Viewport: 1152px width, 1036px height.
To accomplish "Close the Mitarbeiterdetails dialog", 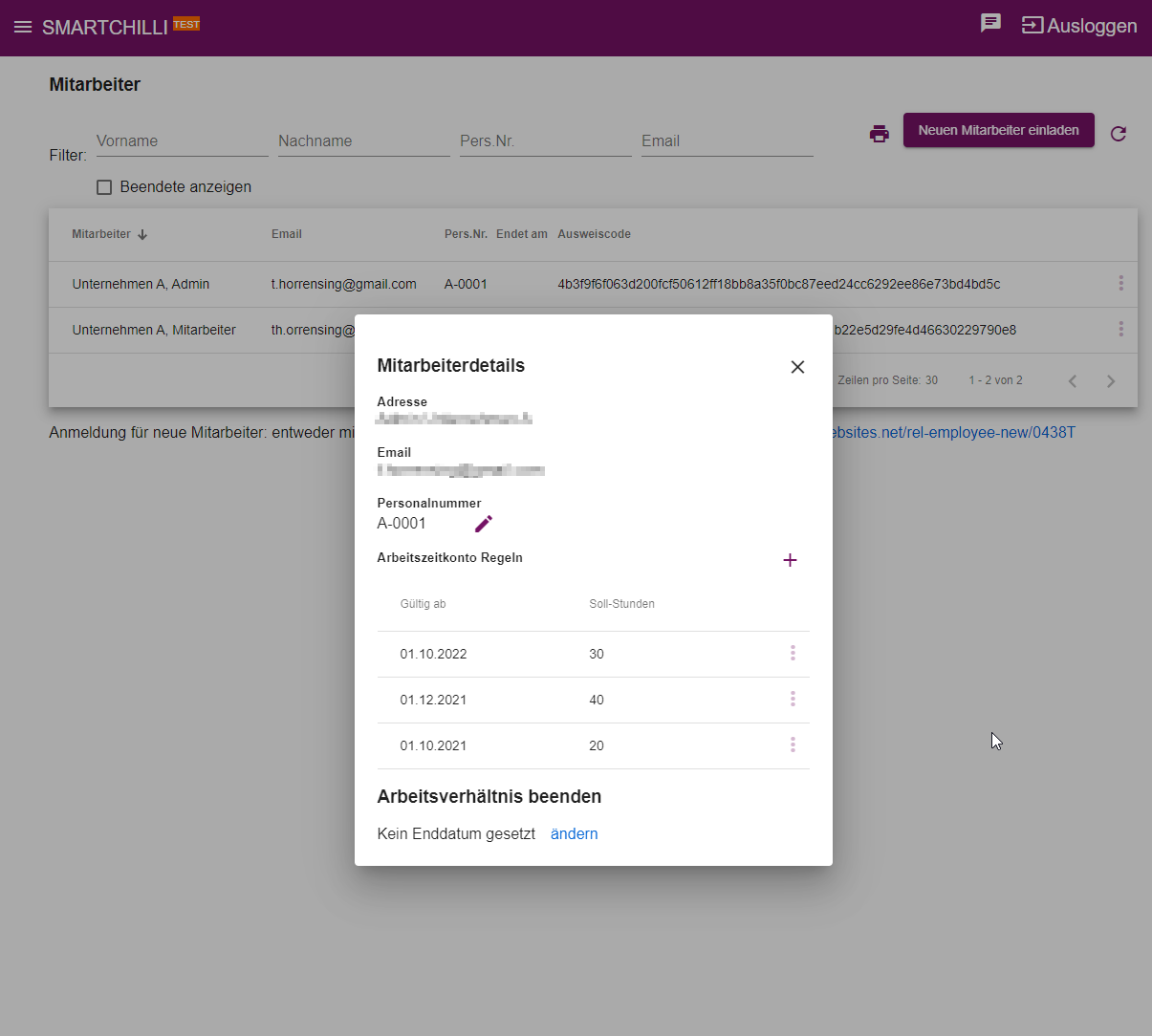I will [x=797, y=367].
